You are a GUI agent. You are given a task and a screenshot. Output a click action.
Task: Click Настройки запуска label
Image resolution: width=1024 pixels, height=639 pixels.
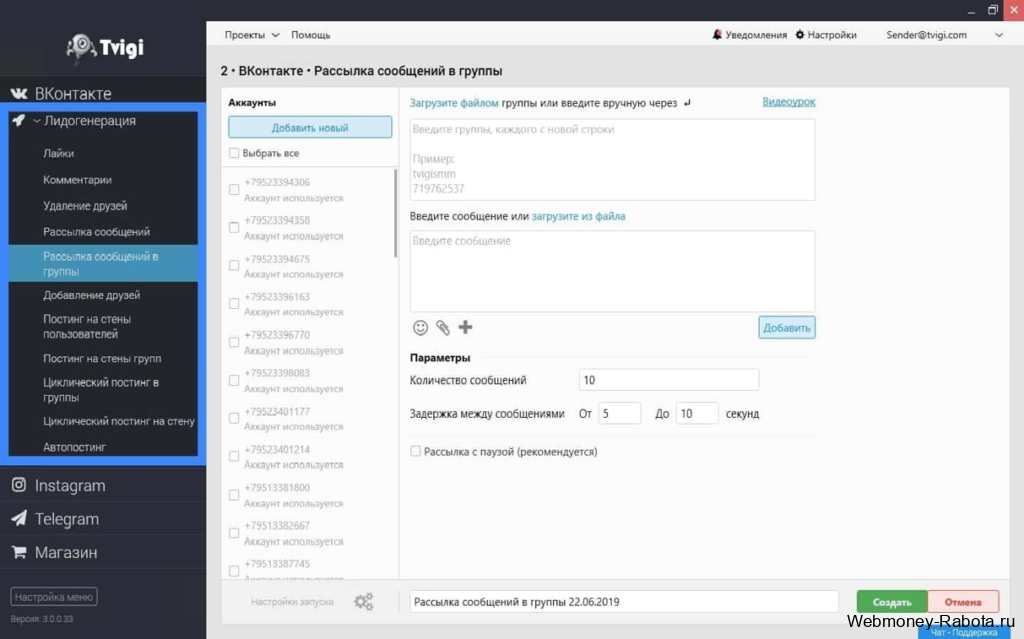[x=292, y=602]
